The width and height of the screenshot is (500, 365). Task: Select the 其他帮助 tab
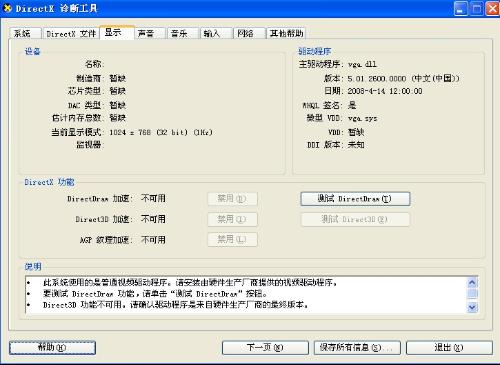[x=286, y=33]
